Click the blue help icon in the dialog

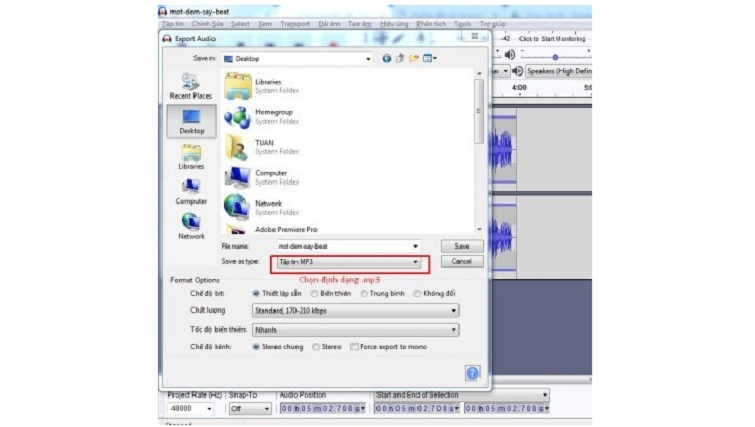[472, 373]
